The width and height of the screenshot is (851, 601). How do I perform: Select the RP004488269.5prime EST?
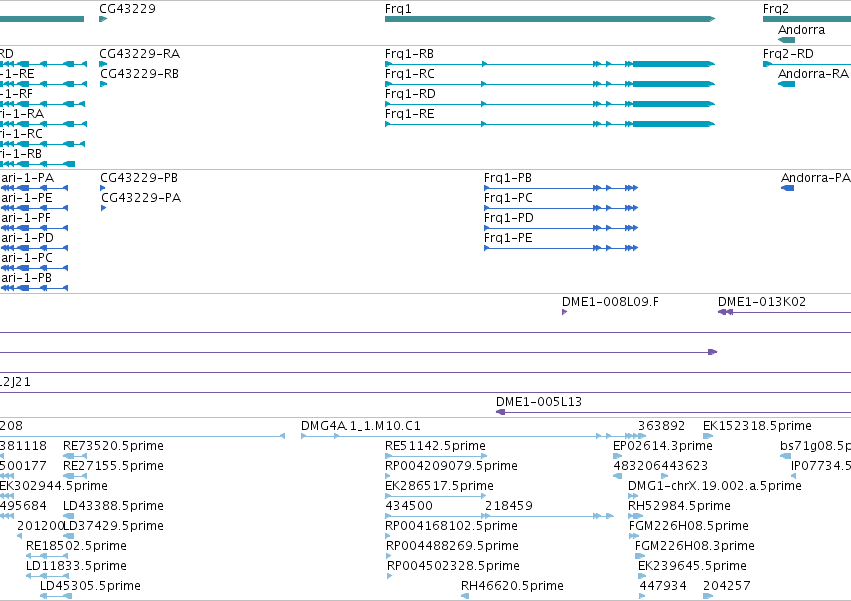click(x=389, y=556)
